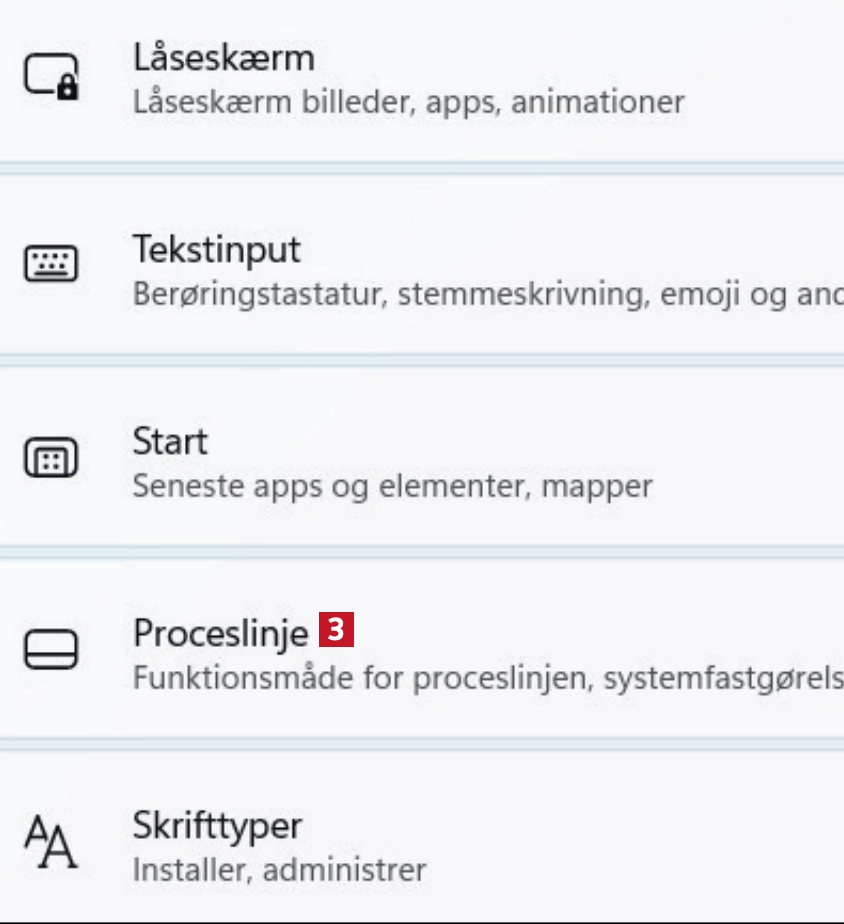Click "Seneste apps og elementer, mapper" text

[x=392, y=487]
